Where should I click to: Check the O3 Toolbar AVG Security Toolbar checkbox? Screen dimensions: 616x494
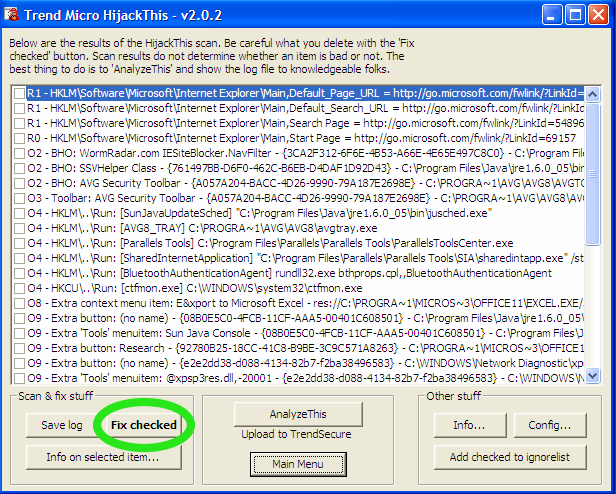19,198
